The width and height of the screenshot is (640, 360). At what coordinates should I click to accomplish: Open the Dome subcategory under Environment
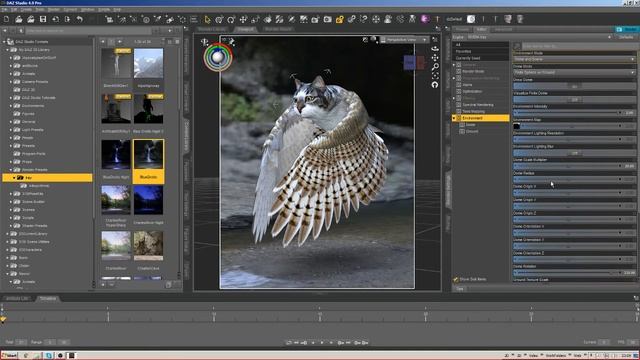click(471, 125)
